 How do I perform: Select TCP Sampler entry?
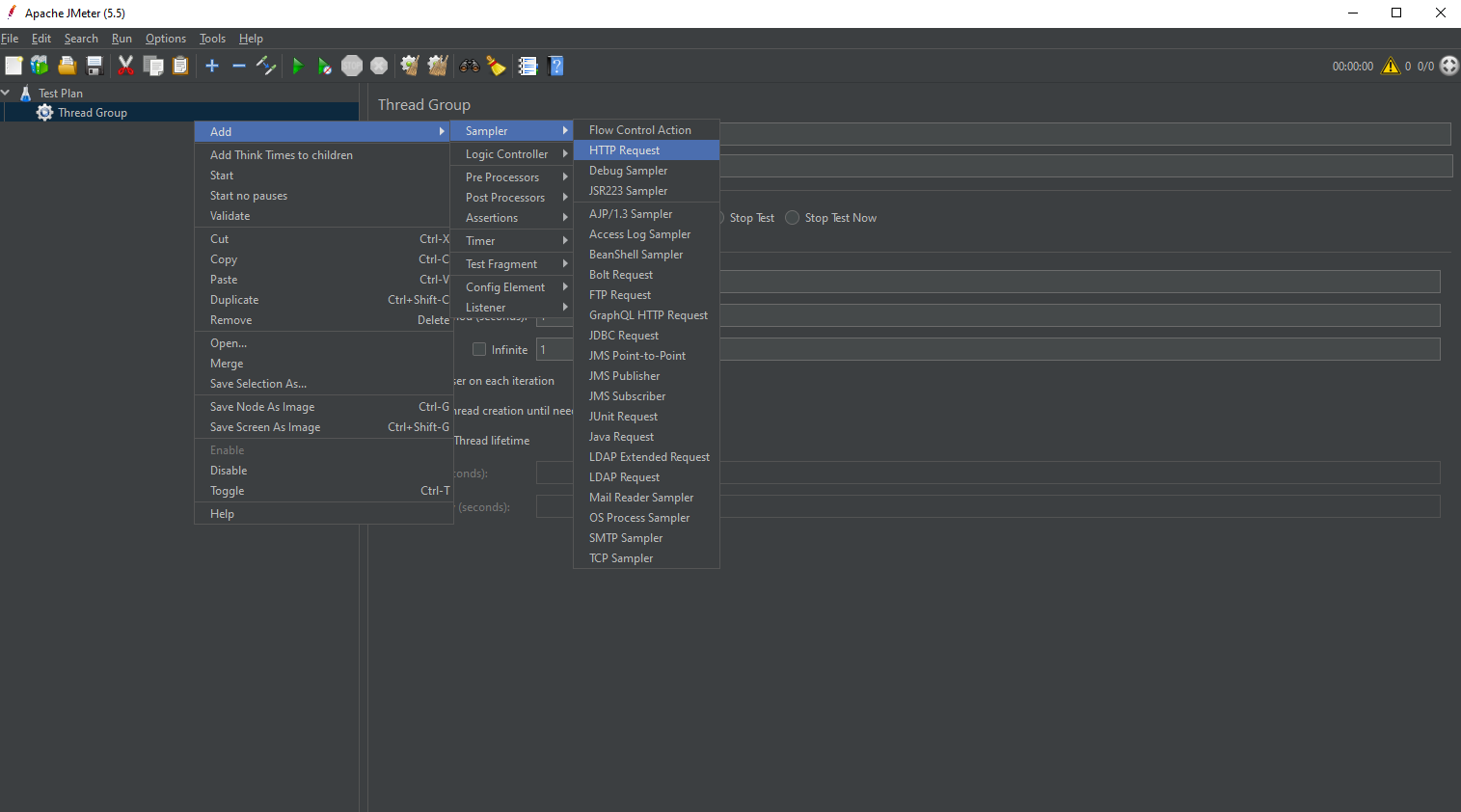(x=646, y=558)
